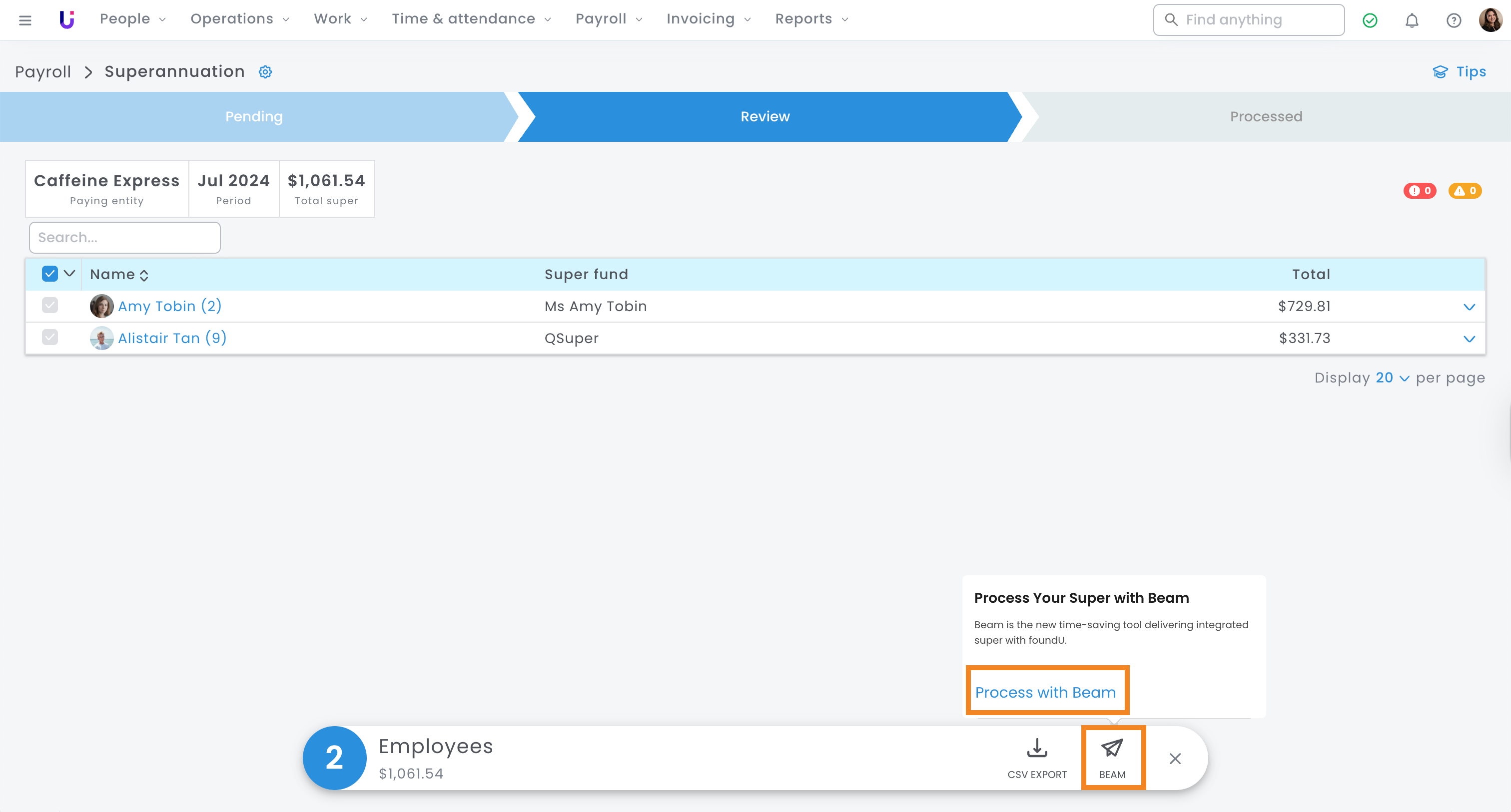Open the hamburger navigation menu
Screen dimensions: 1511x812
pos(24,20)
